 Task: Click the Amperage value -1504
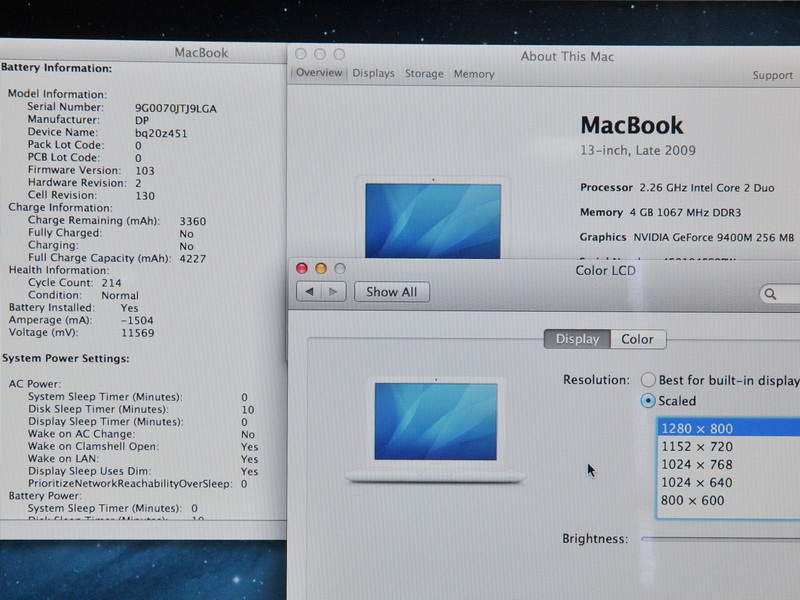click(x=137, y=320)
